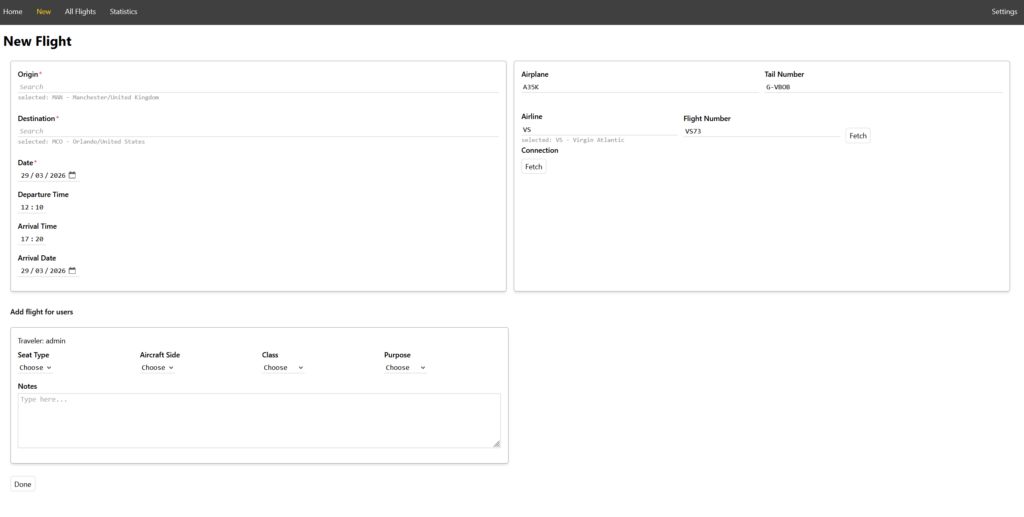
Task: Click the Airplane field containing A35K
Action: pos(640,87)
